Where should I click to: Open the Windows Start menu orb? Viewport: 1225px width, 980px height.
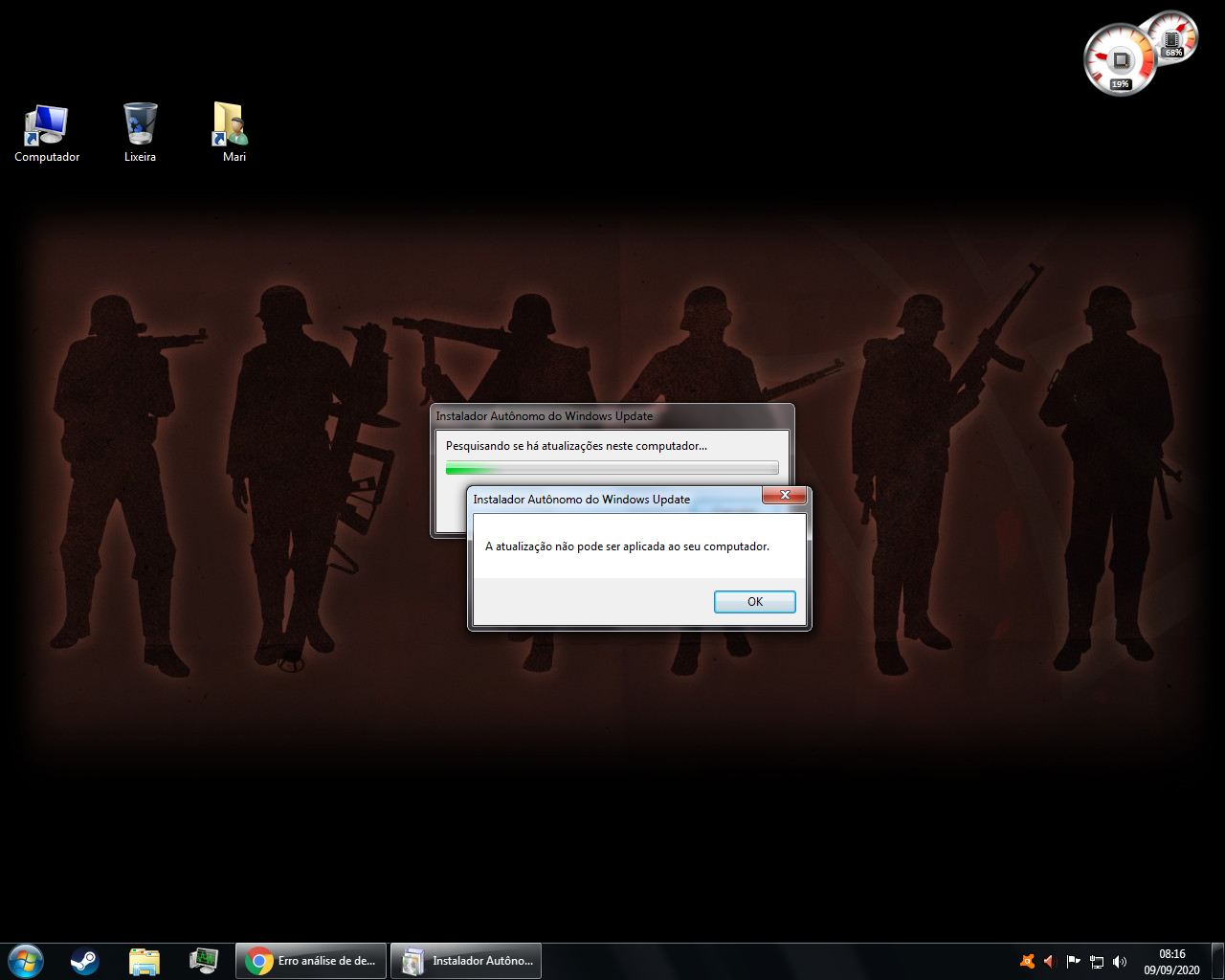pos(26,961)
